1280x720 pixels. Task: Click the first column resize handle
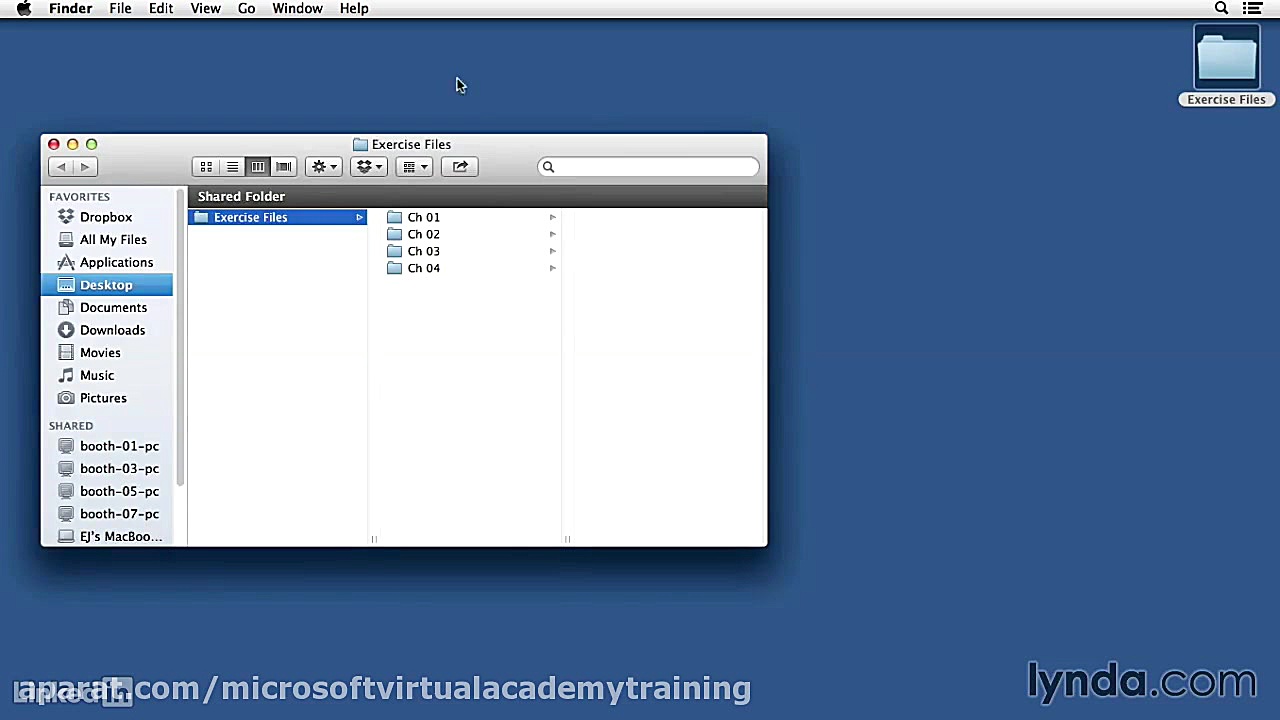tap(374, 539)
